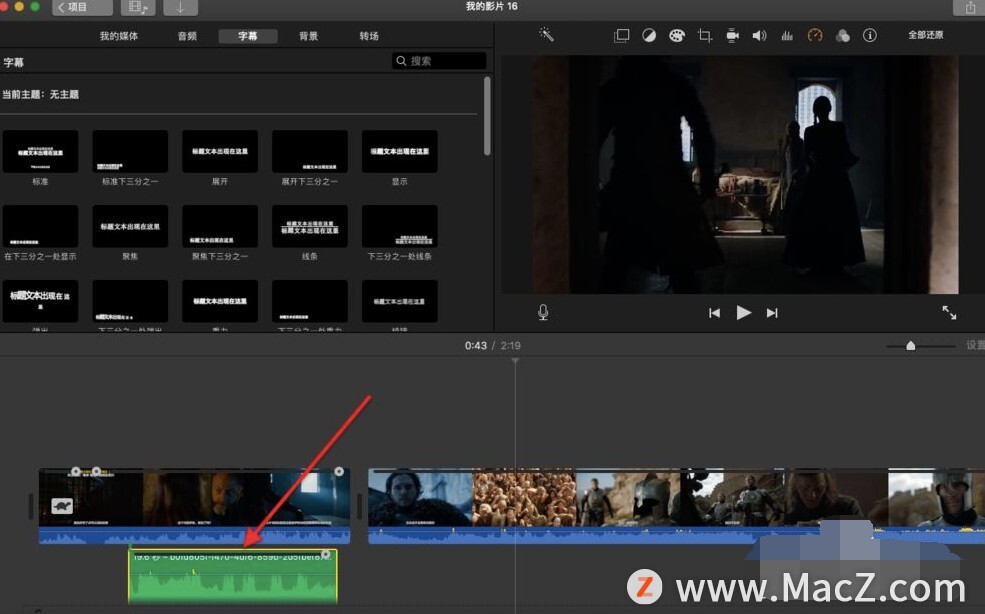985x614 pixels.
Task: Switch to My Media (我的媒体) tab
Action: tap(119, 36)
